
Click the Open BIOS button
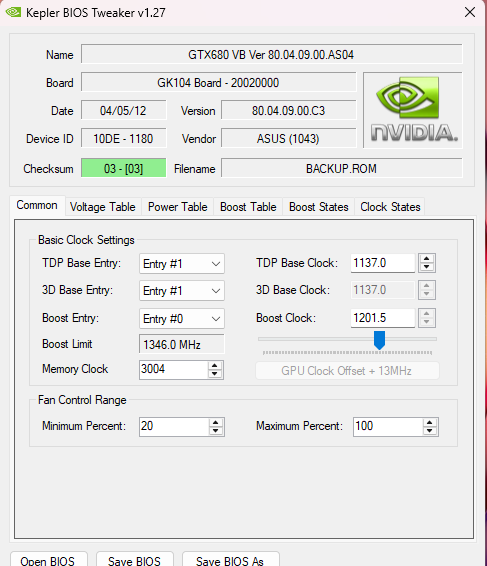click(48, 560)
